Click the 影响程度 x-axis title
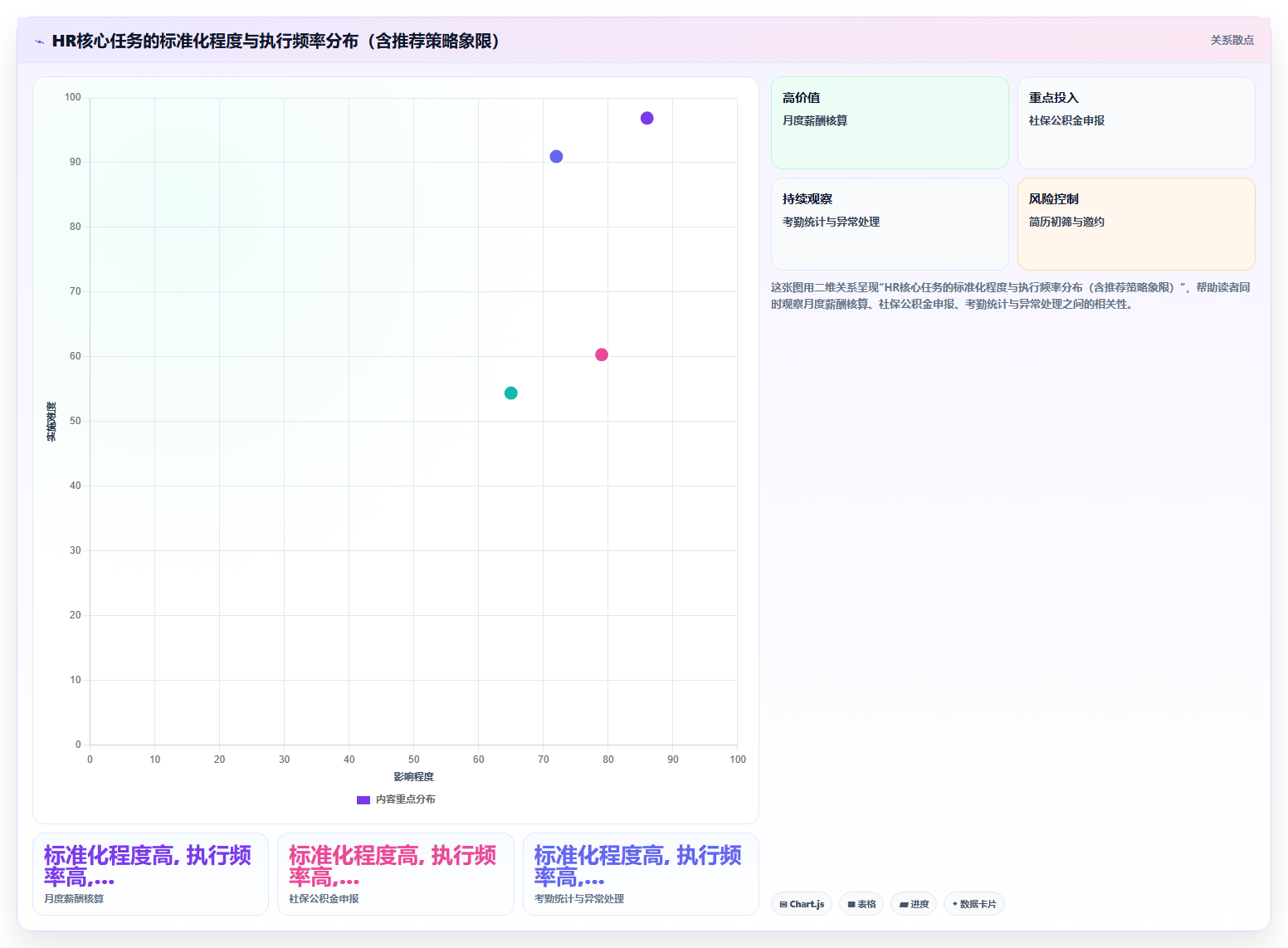The image size is (1288, 948). point(413,777)
